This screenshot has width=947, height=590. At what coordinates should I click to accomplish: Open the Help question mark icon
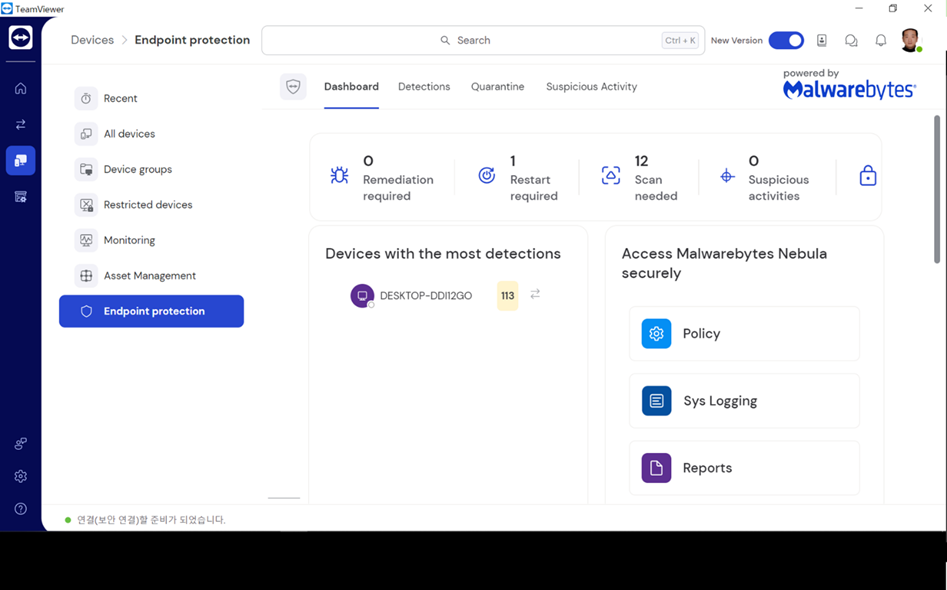(x=21, y=508)
